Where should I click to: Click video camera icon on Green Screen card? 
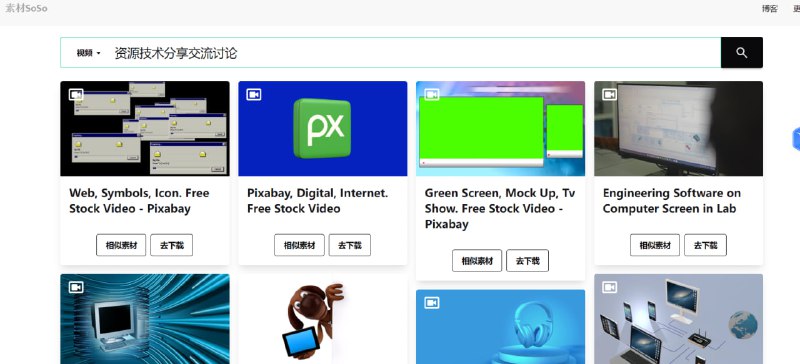pos(432,94)
